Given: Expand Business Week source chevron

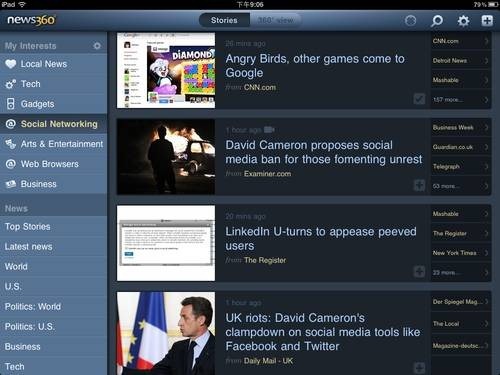Looking at the screenshot, I should (x=486, y=127).
